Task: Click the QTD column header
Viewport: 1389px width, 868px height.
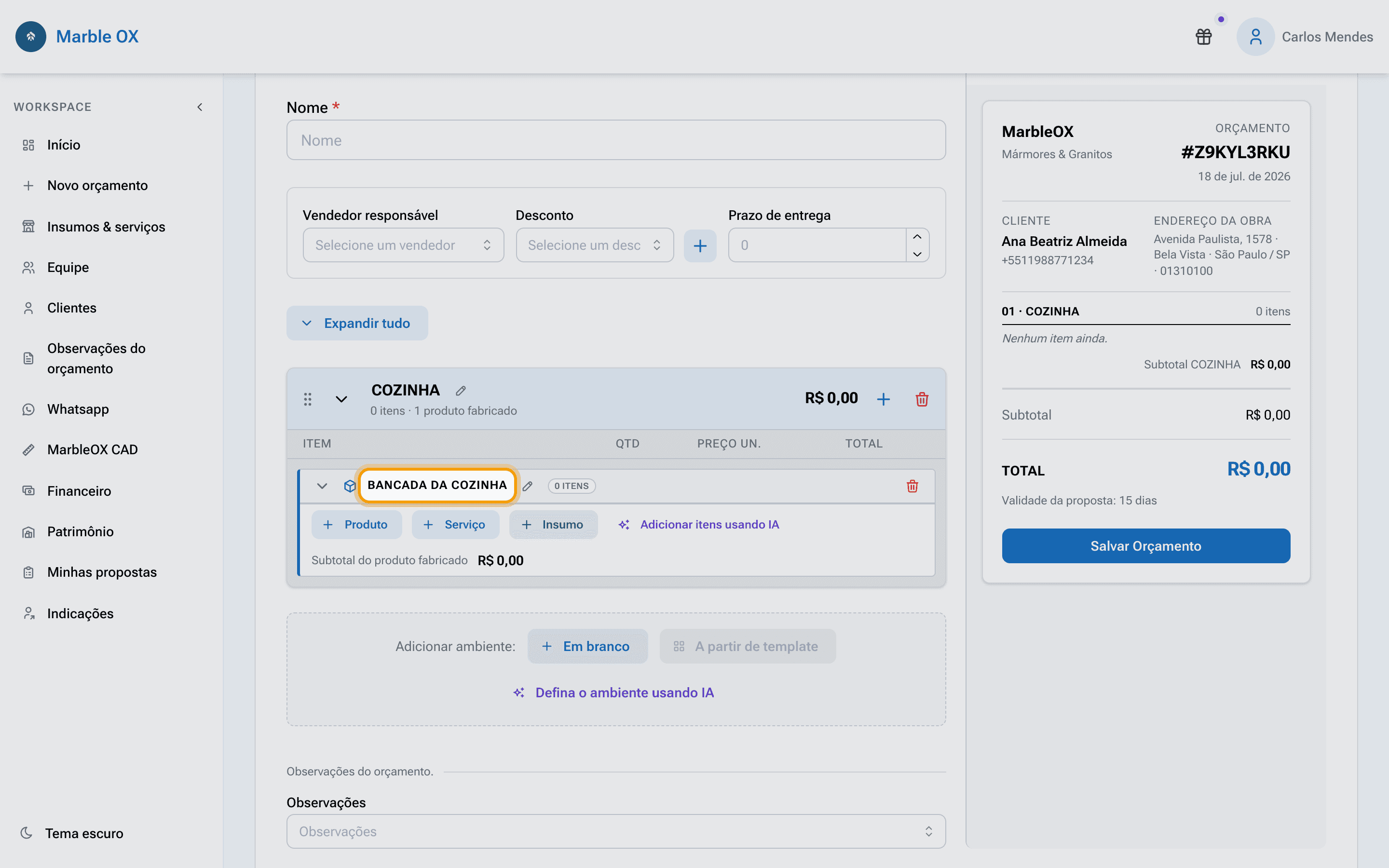Action: pyautogui.click(x=627, y=444)
